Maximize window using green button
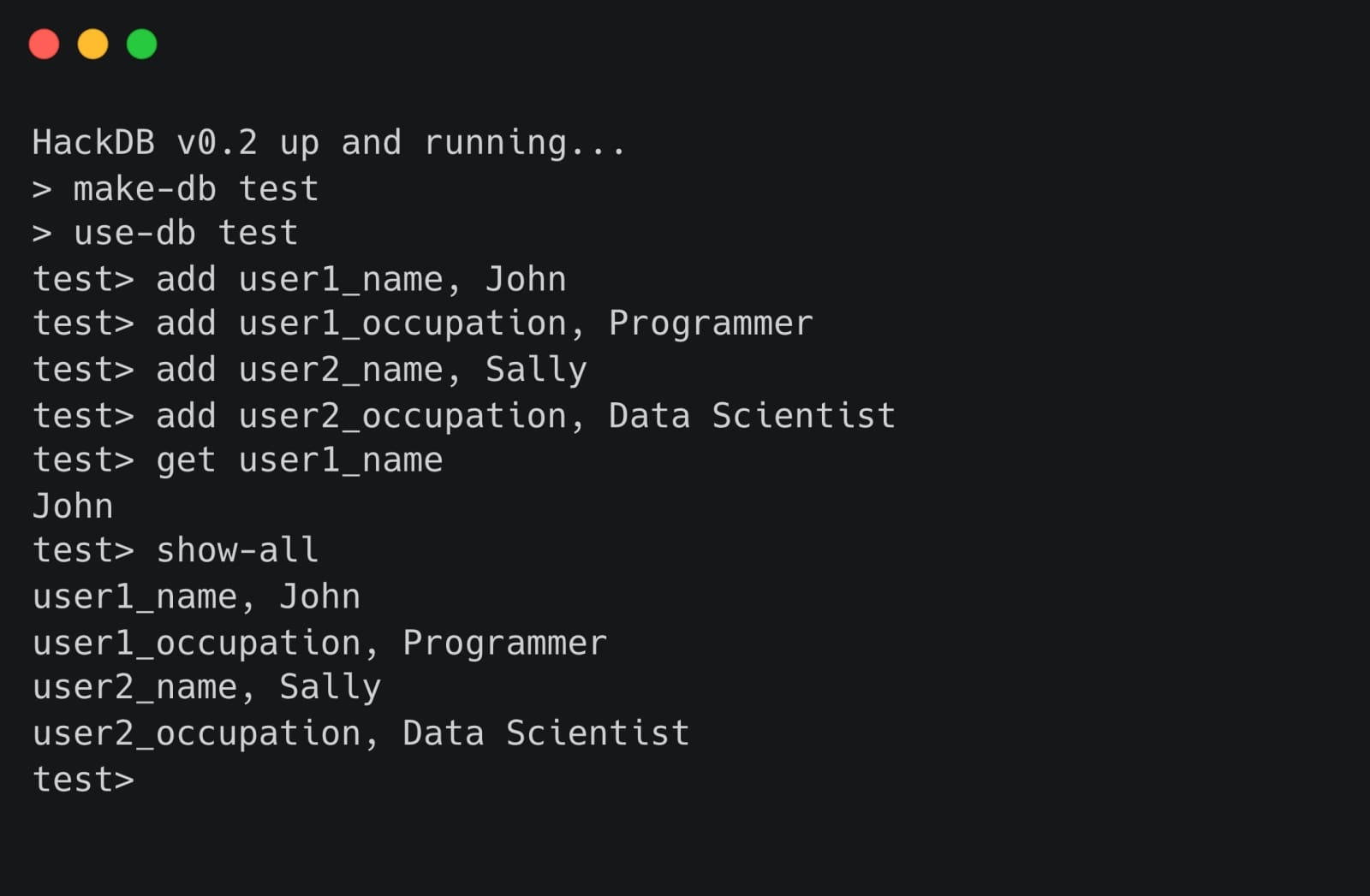 pos(141,43)
